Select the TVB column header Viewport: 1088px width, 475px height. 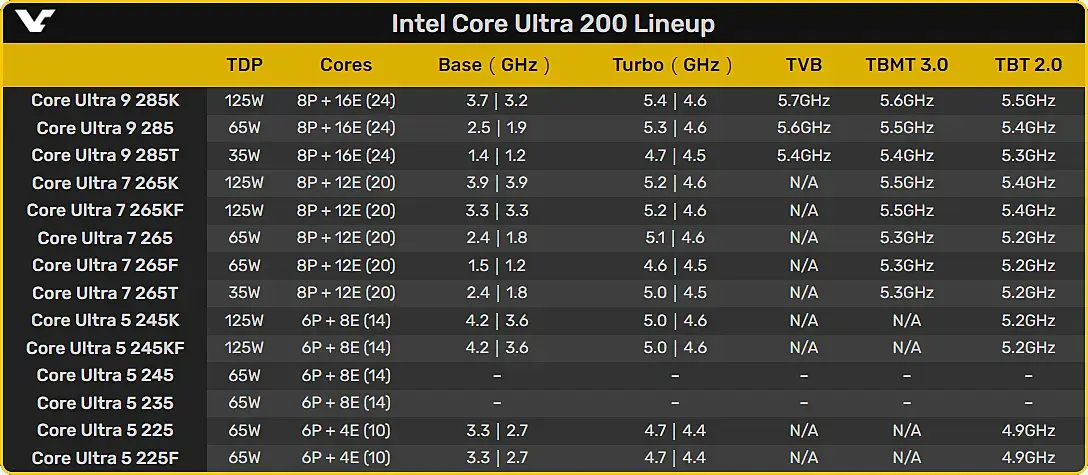click(804, 65)
